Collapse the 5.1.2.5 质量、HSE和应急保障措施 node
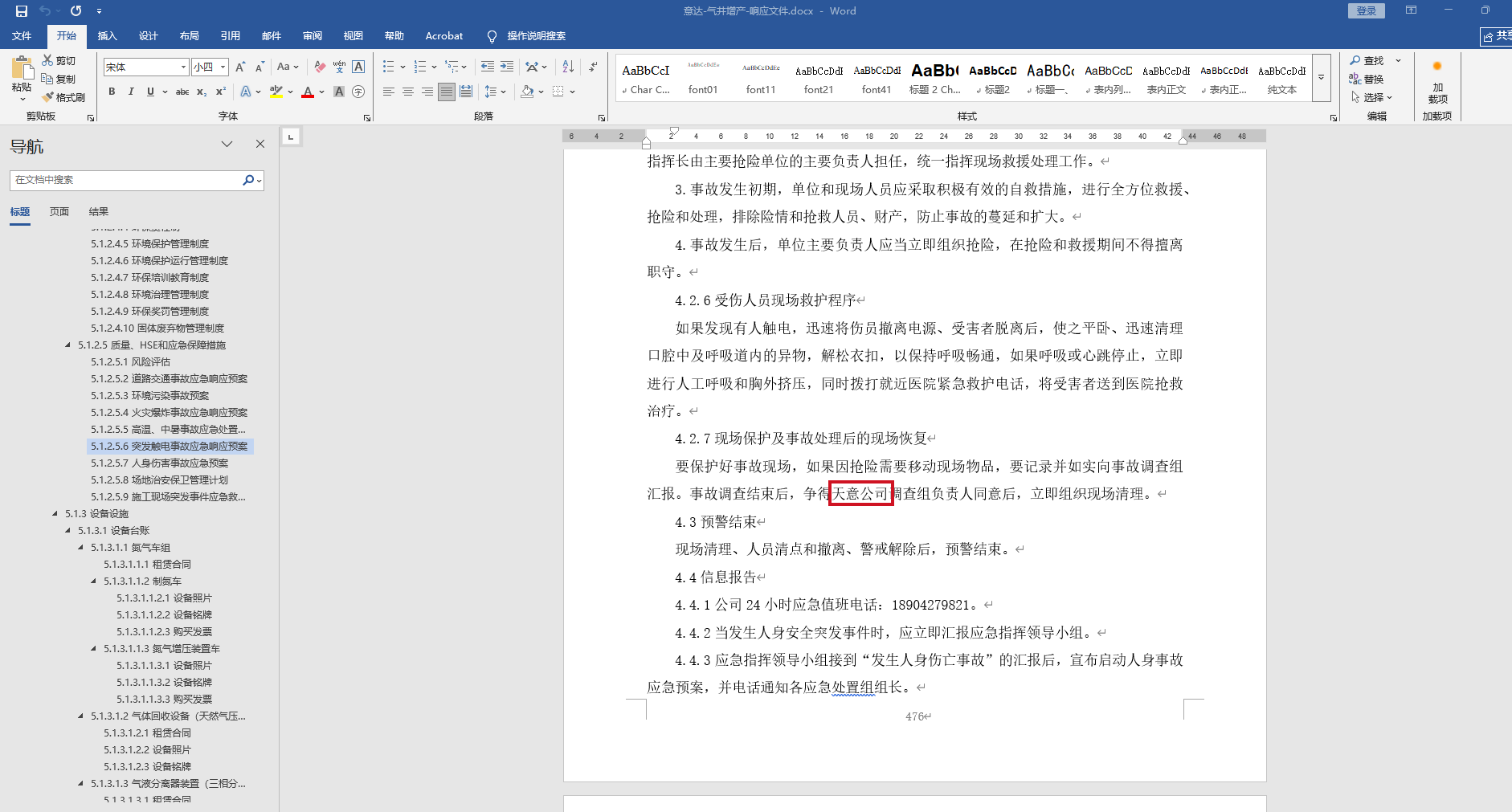Viewport: 1512px width, 812px height. click(67, 345)
